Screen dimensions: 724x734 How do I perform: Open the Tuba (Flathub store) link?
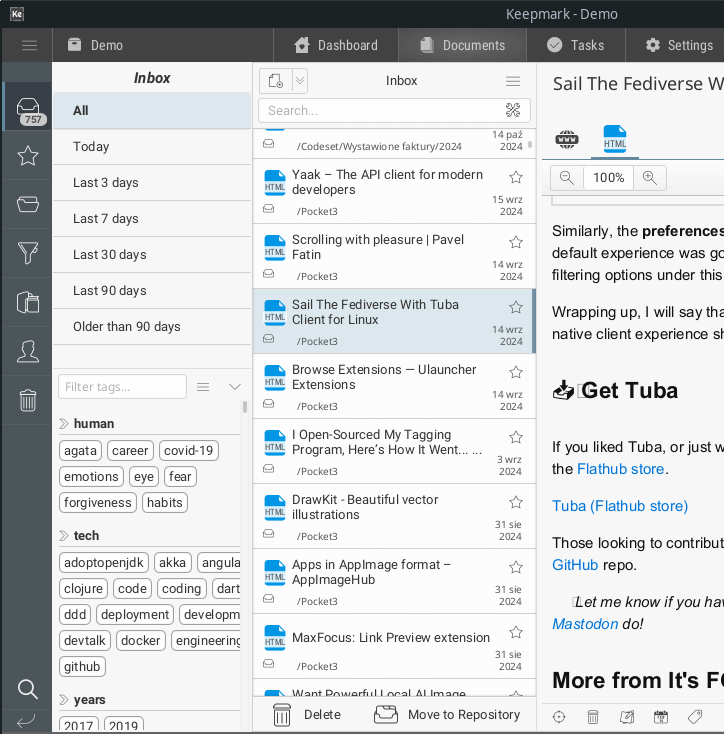click(620, 506)
